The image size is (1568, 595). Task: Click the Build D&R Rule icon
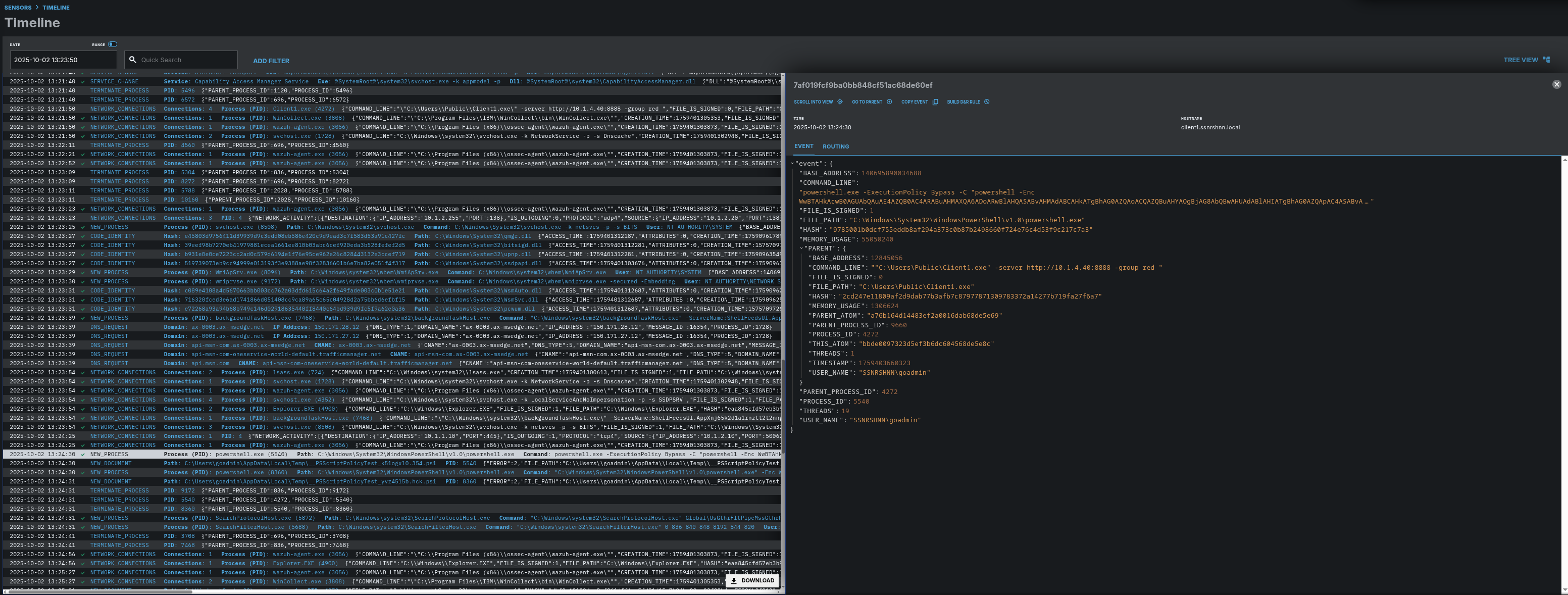point(987,102)
